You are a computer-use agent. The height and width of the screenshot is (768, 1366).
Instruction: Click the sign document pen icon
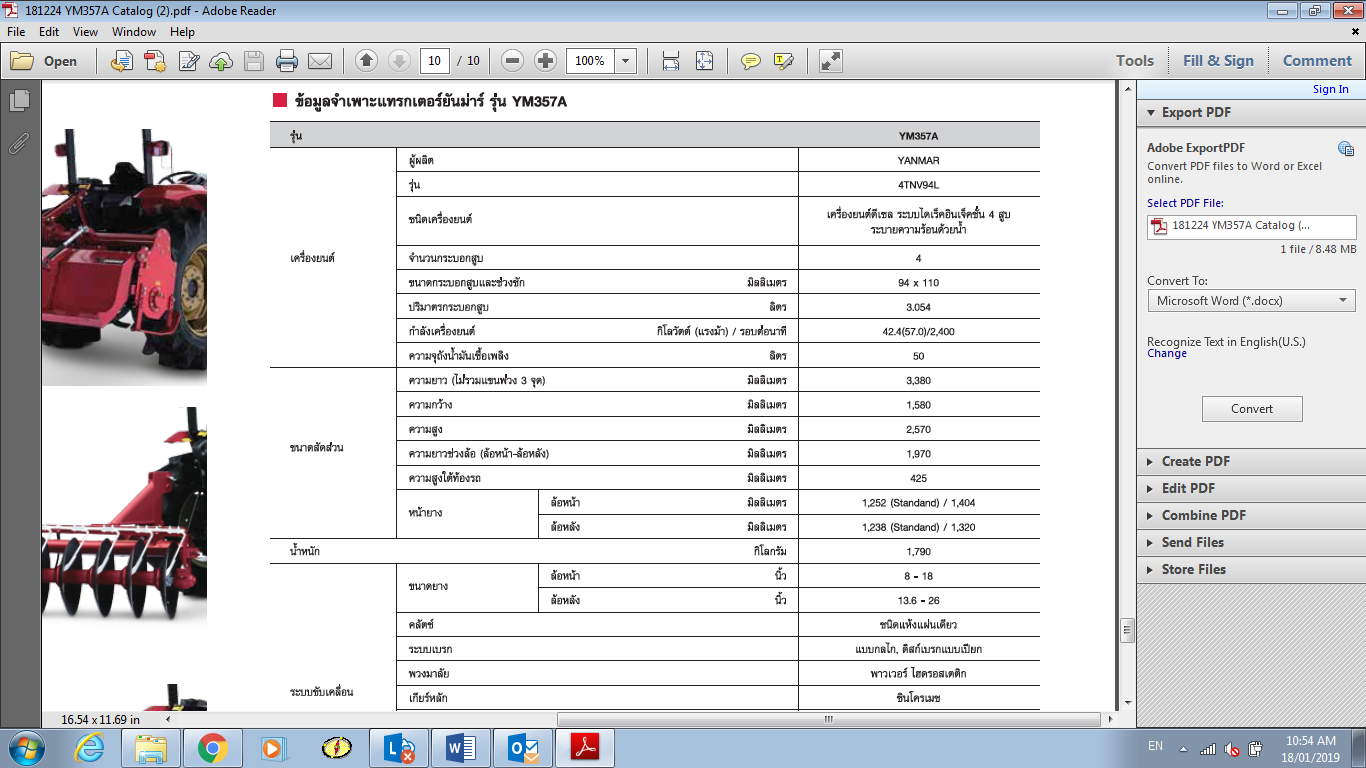188,61
